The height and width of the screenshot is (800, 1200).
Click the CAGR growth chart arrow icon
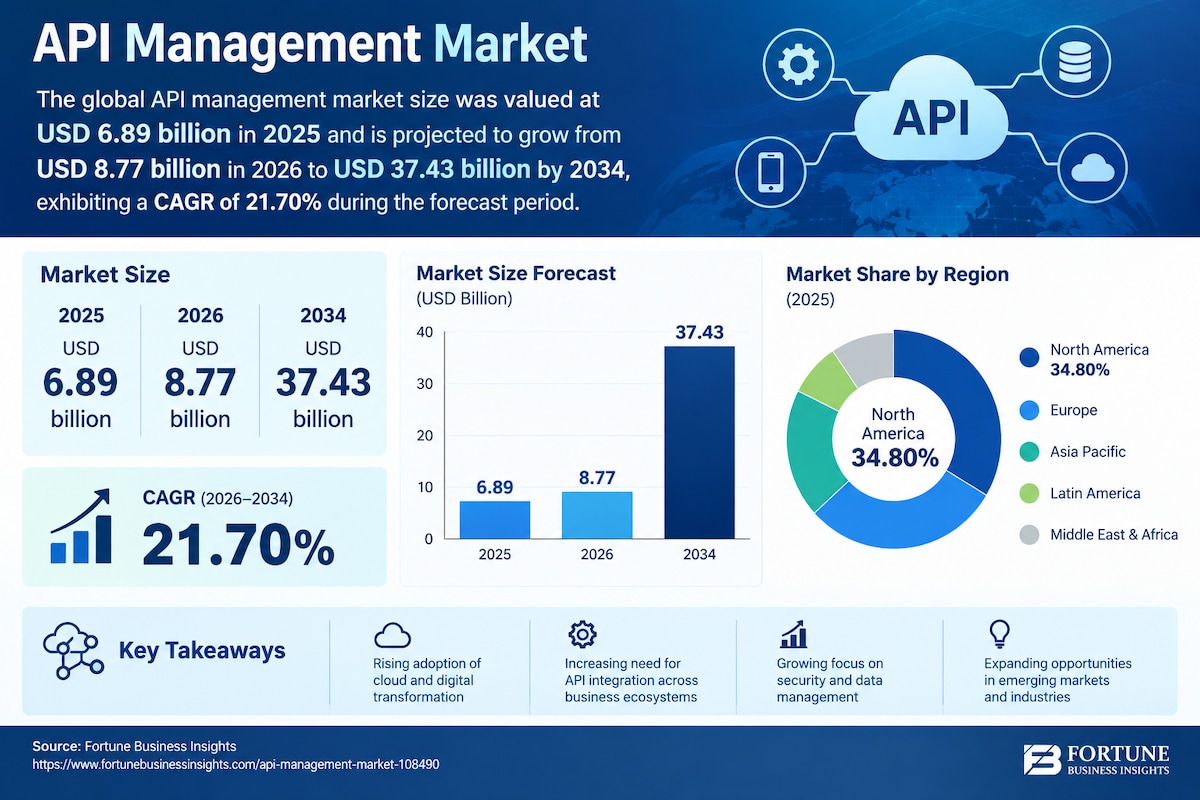81,525
